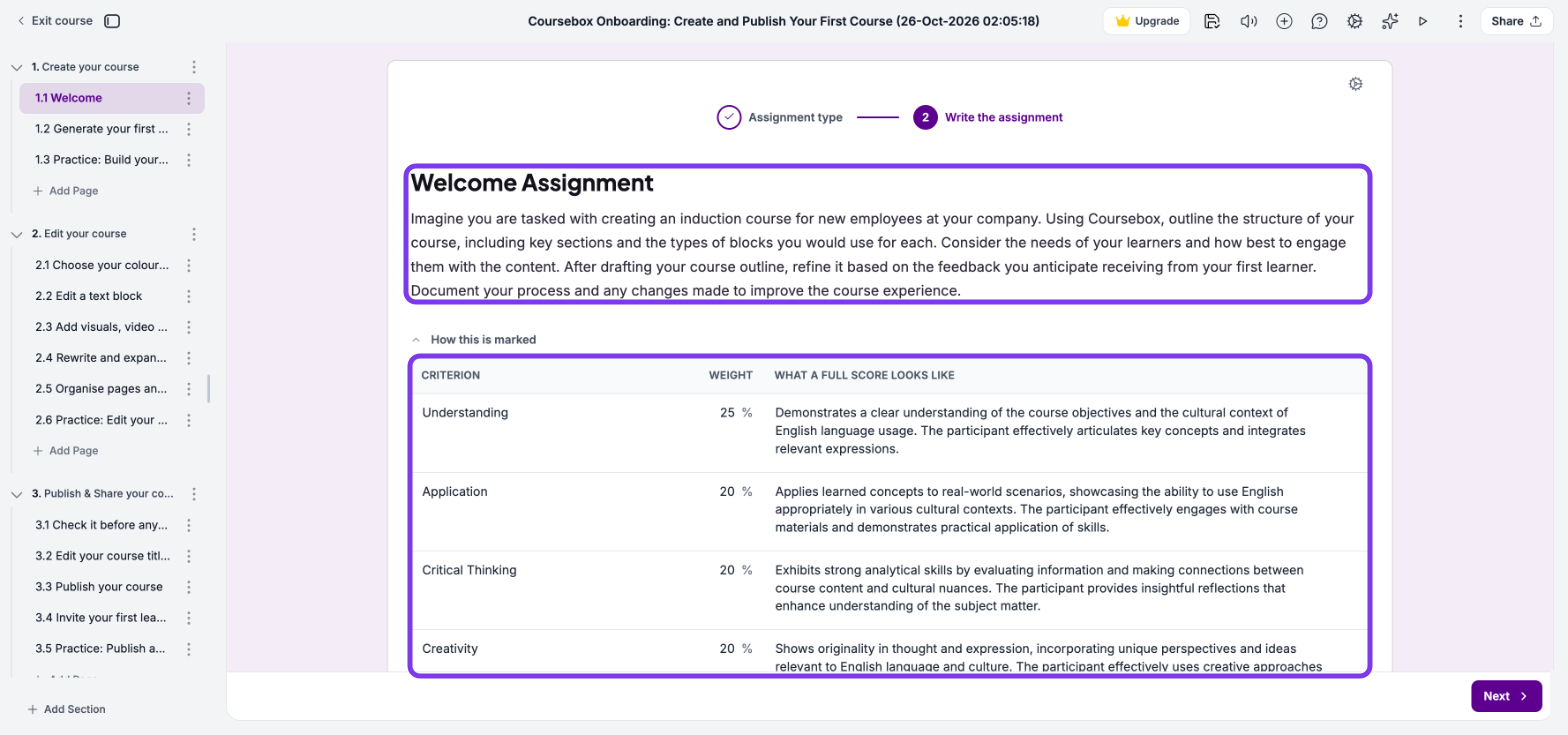The height and width of the screenshot is (735, 1568).
Task: Open course settings gear in the top bar
Action: coord(1354,21)
